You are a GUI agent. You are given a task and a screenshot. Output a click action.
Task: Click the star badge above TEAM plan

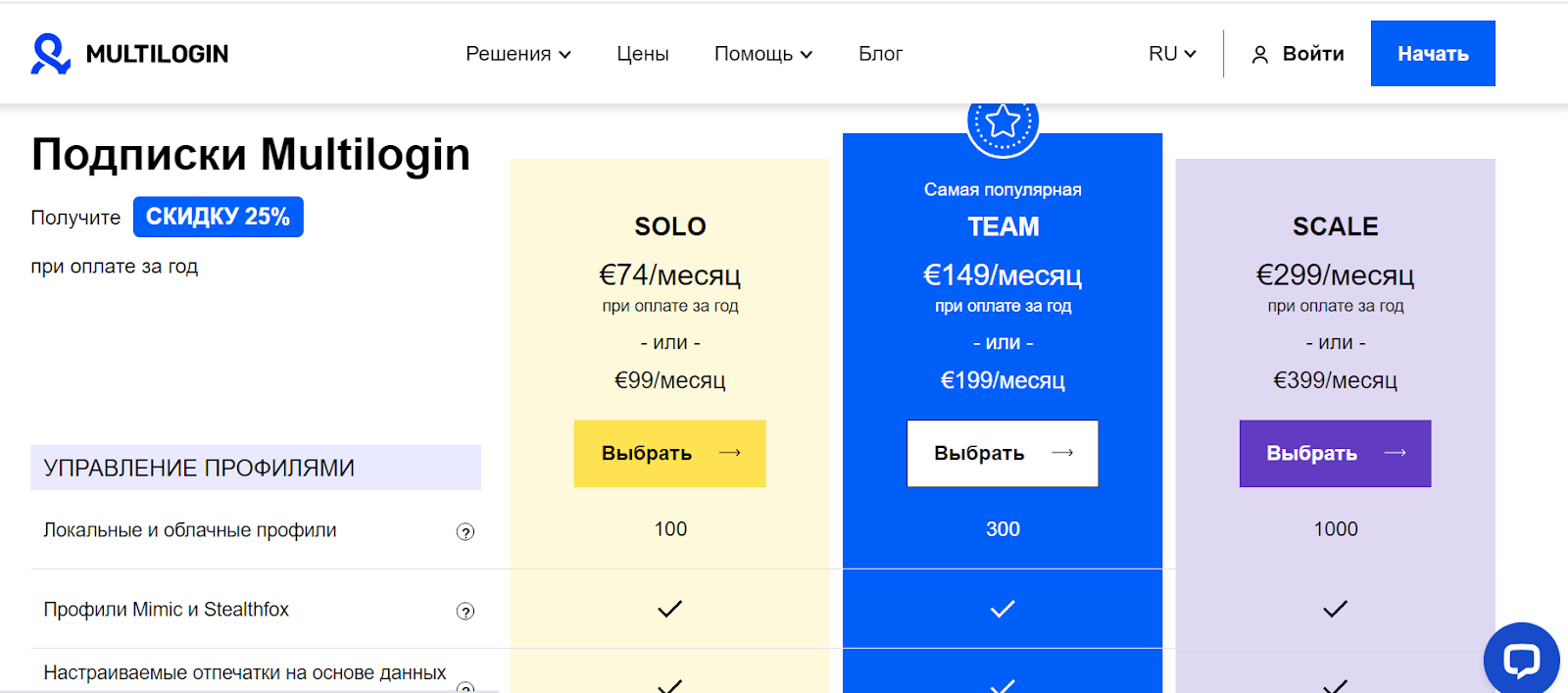pos(1003,122)
